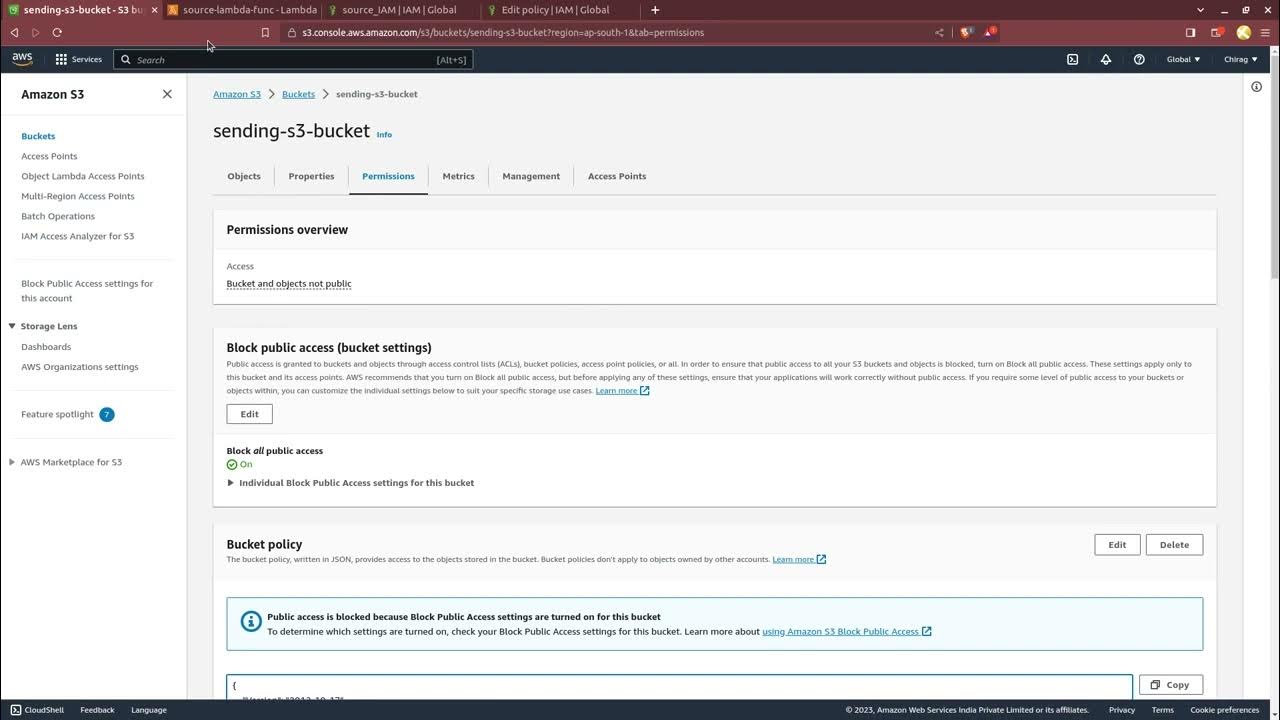Click the AWS search input field
Image resolution: width=1280 pixels, height=720 pixels.
point(293,60)
